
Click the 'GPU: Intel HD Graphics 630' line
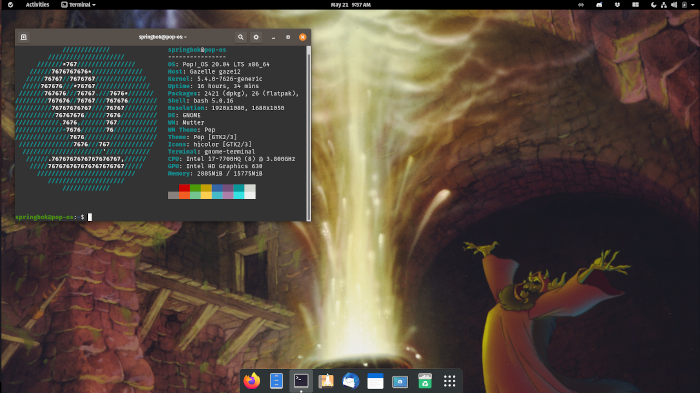[215, 166]
